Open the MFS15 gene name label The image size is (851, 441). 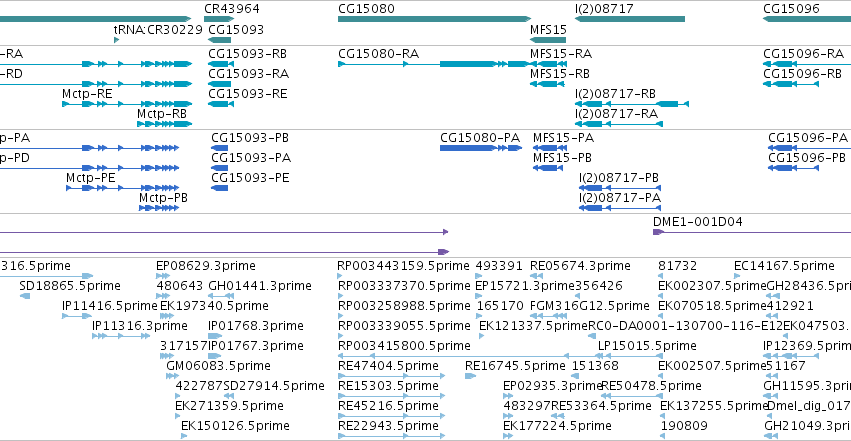coord(548,29)
